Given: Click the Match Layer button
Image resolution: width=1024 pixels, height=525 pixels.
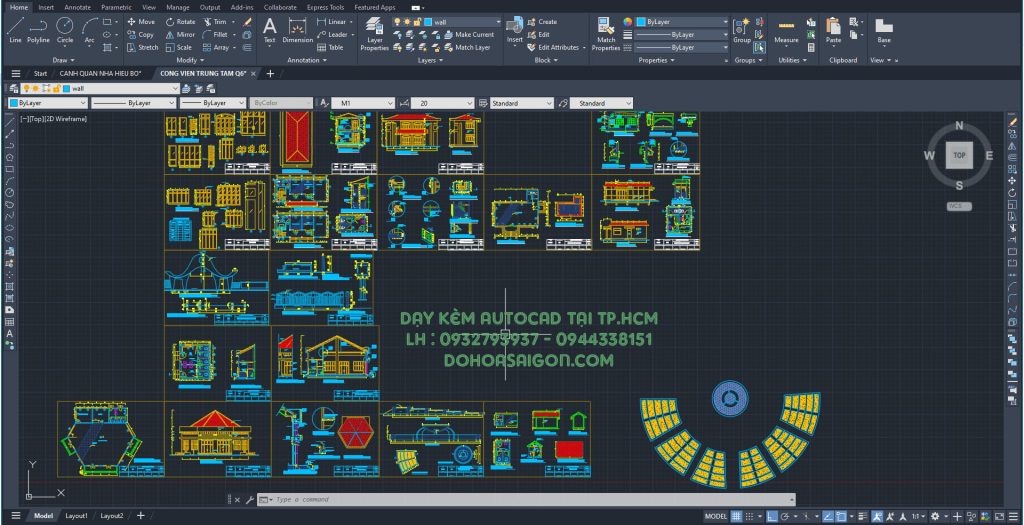Looking at the screenshot, I should point(468,48).
